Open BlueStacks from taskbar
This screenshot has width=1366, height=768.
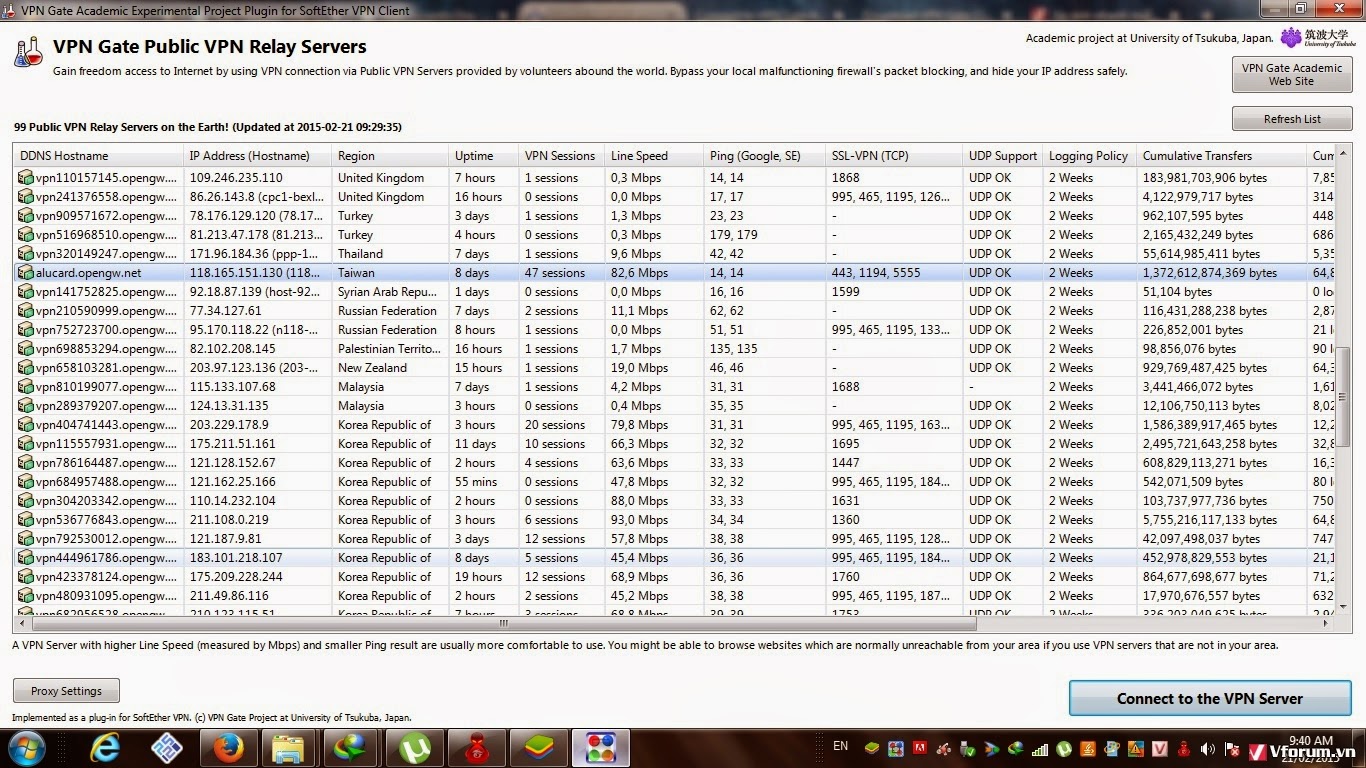(539, 748)
